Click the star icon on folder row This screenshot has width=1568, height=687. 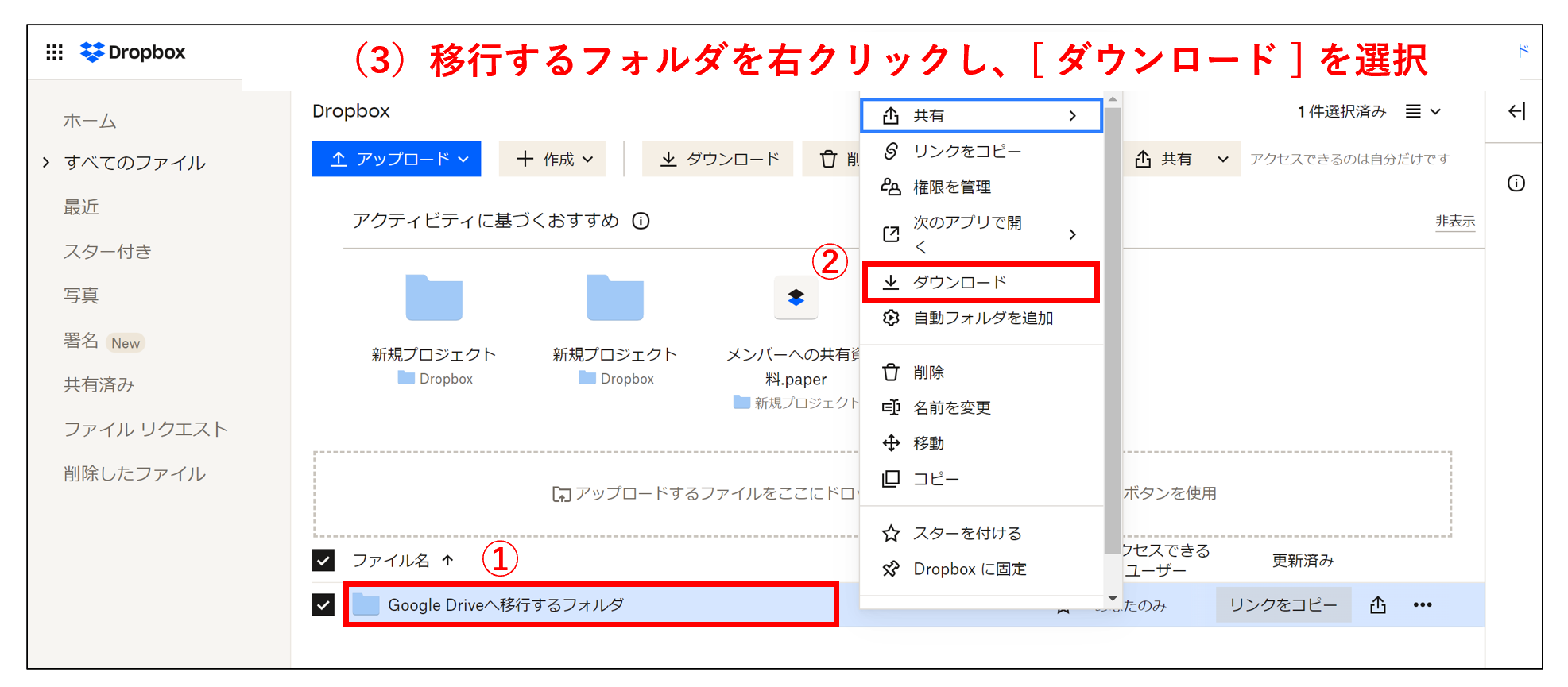click(x=1063, y=610)
